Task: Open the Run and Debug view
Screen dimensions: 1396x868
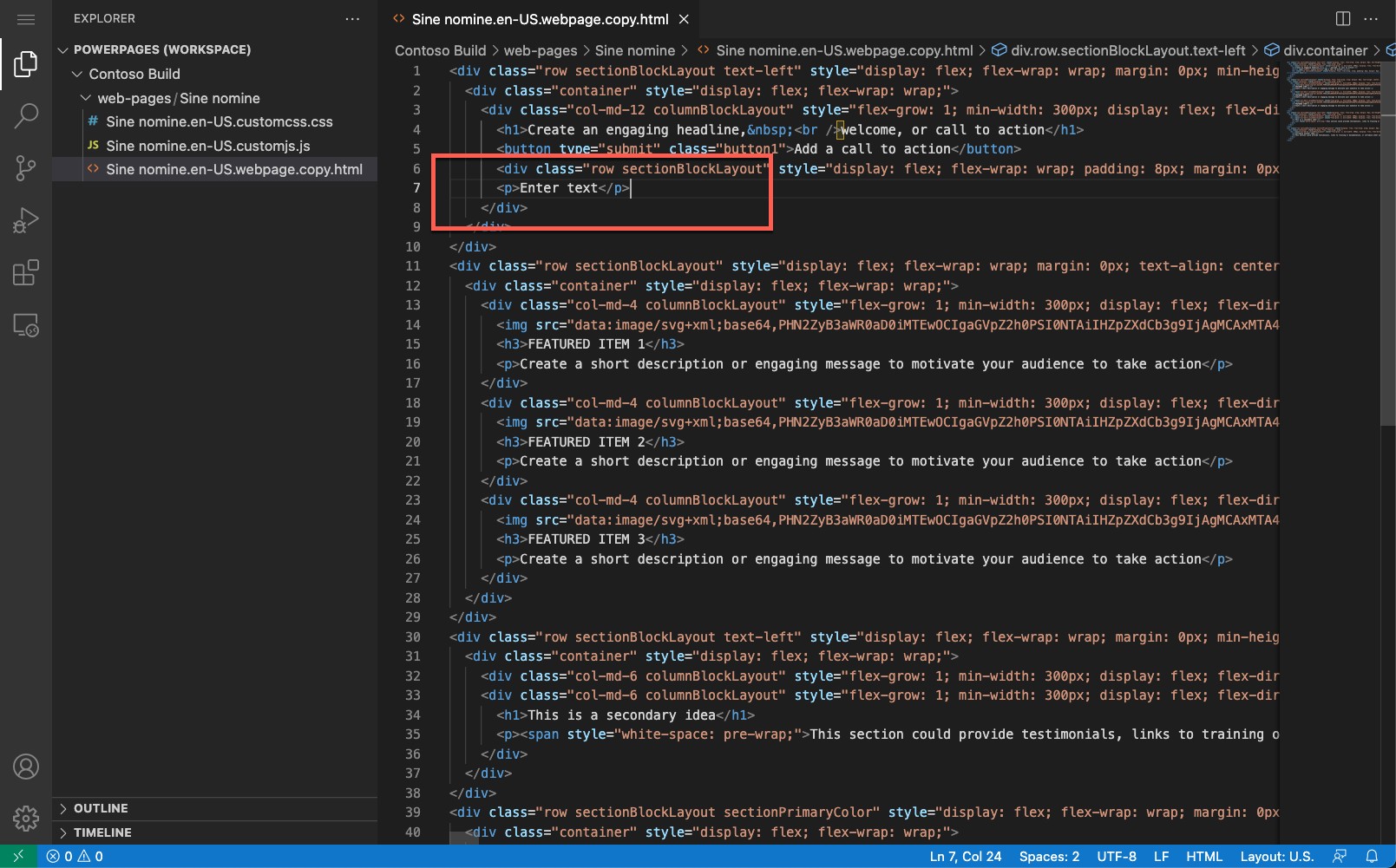Action: (26, 219)
